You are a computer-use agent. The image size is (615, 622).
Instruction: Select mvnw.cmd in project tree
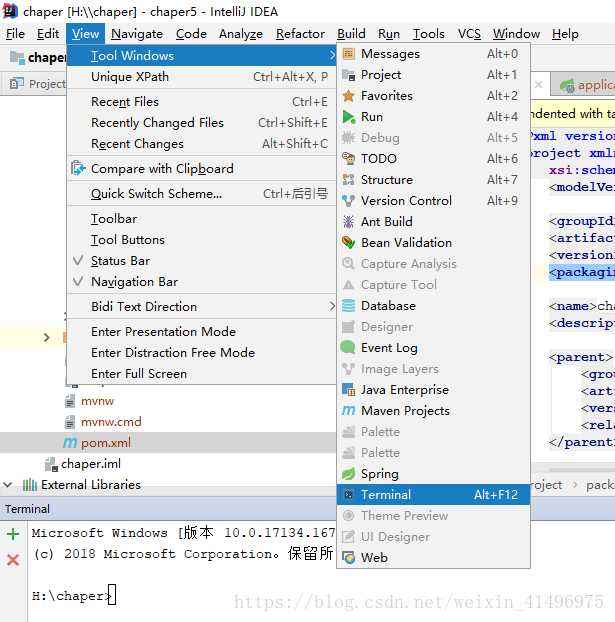[111, 422]
